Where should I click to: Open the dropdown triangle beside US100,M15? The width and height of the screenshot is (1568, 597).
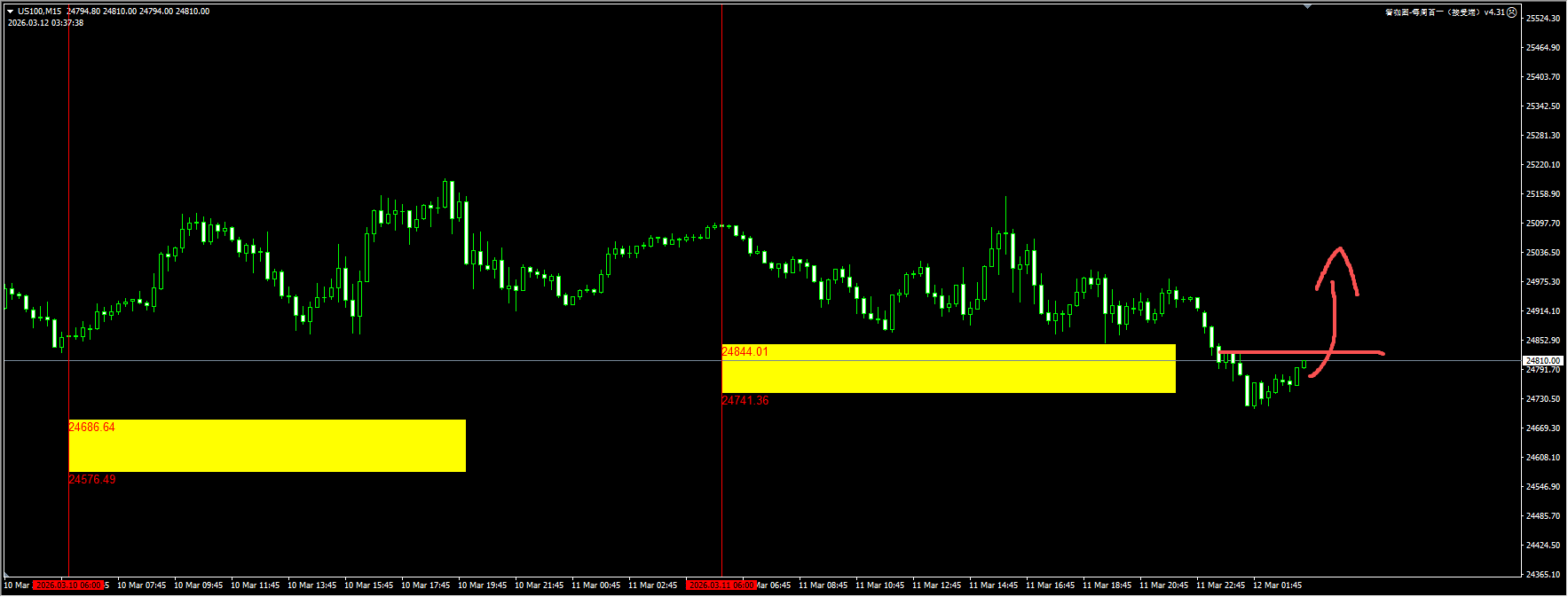10,12
